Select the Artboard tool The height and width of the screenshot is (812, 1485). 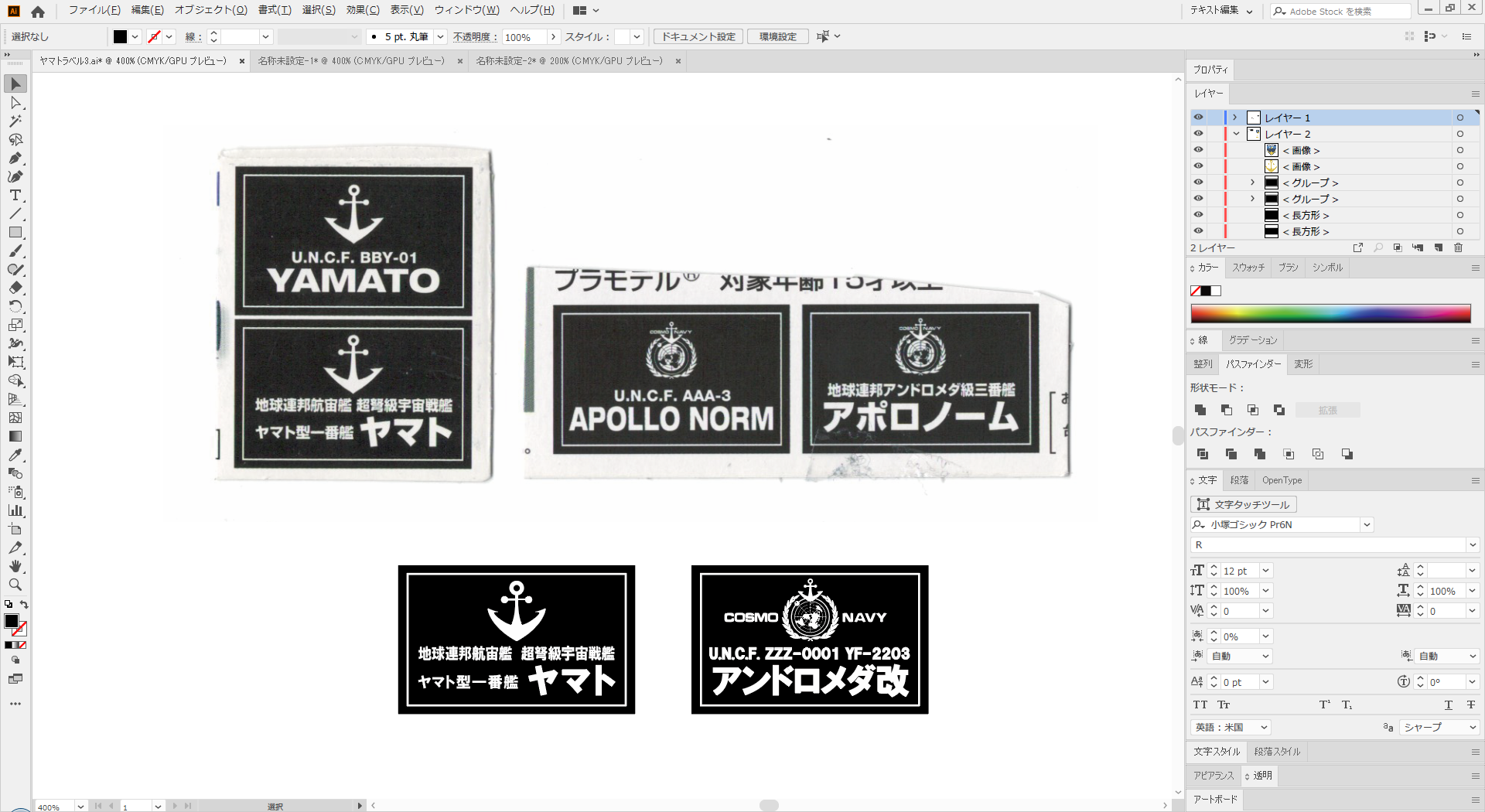(15, 529)
